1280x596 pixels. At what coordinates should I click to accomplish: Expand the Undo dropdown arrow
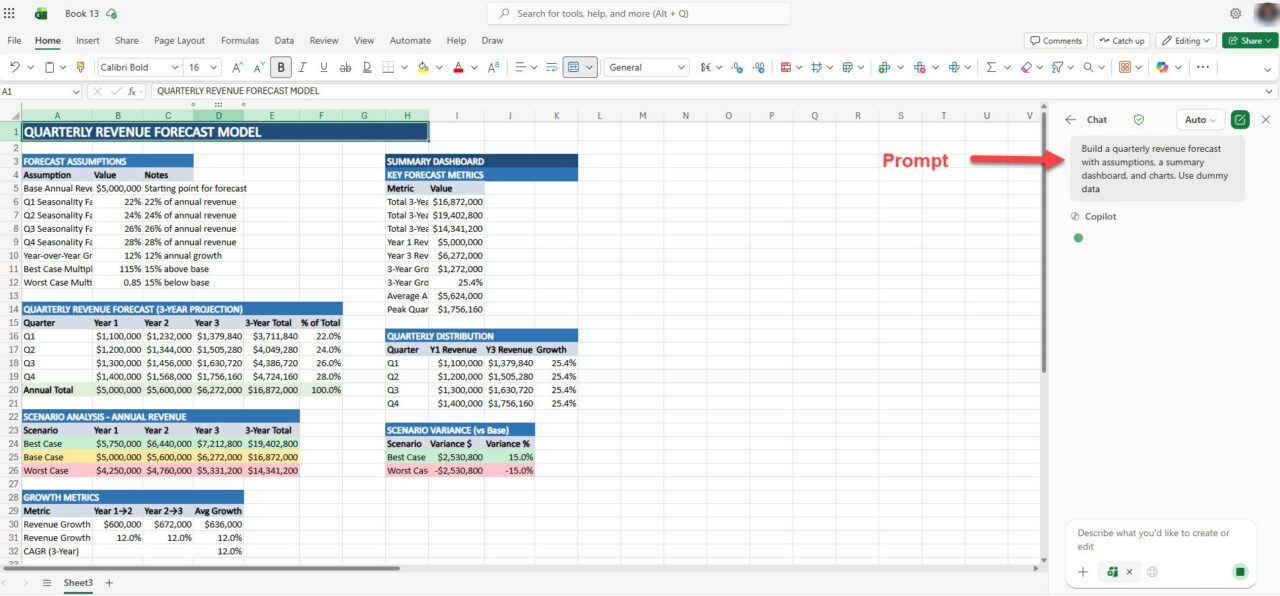31,67
